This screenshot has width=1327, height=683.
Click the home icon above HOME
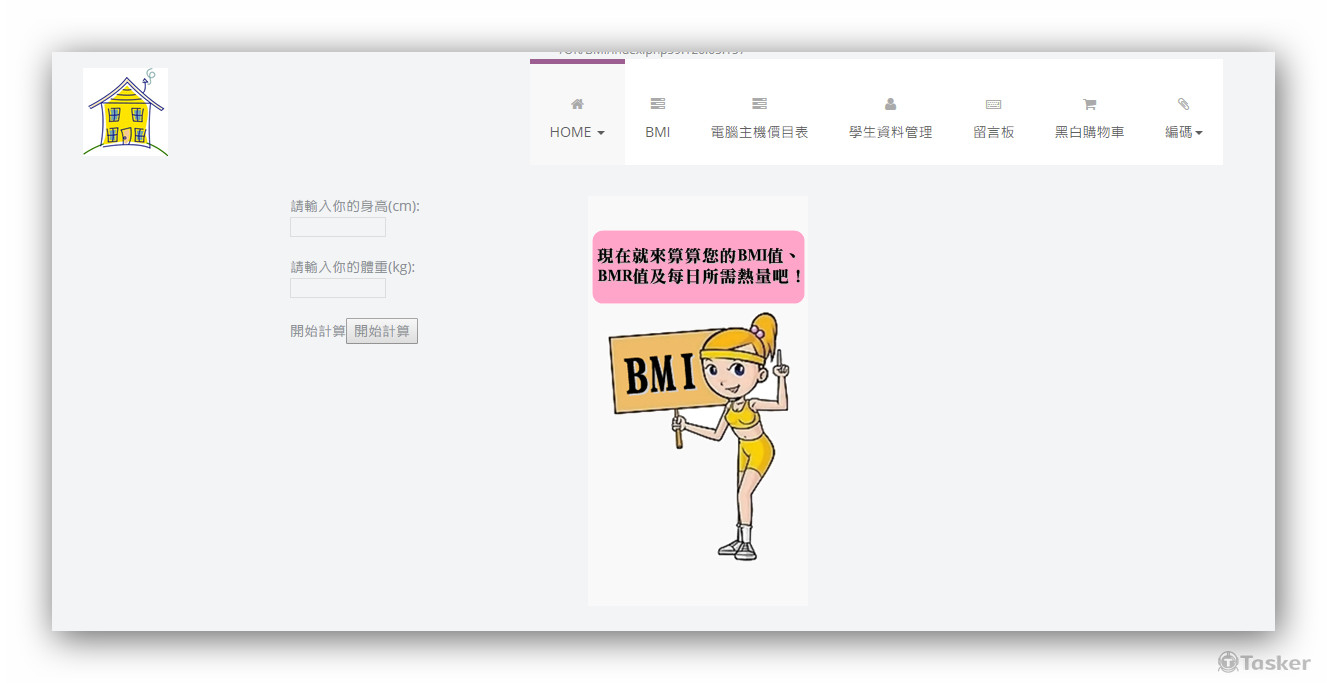coord(577,103)
